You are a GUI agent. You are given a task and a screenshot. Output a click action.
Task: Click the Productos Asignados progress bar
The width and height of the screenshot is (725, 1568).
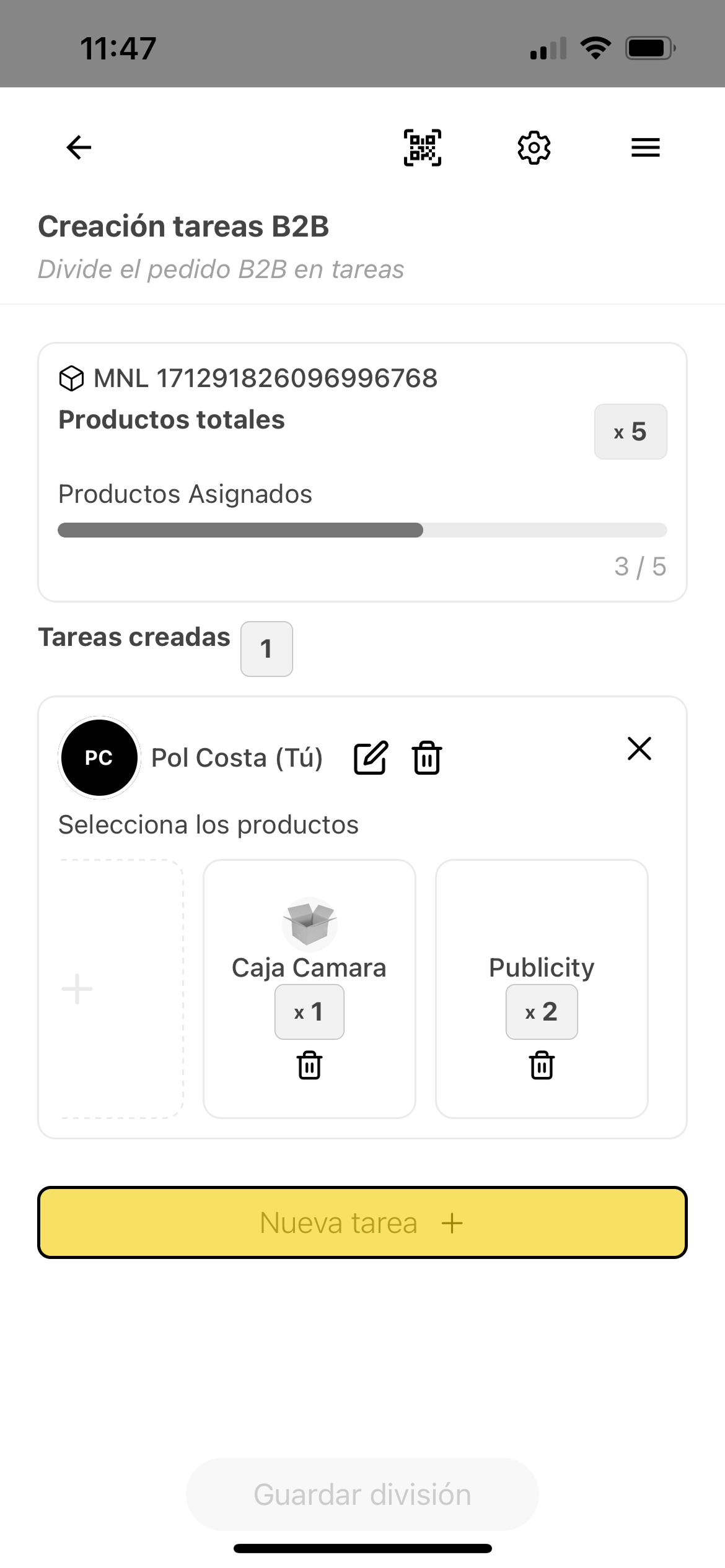pyautogui.click(x=362, y=530)
